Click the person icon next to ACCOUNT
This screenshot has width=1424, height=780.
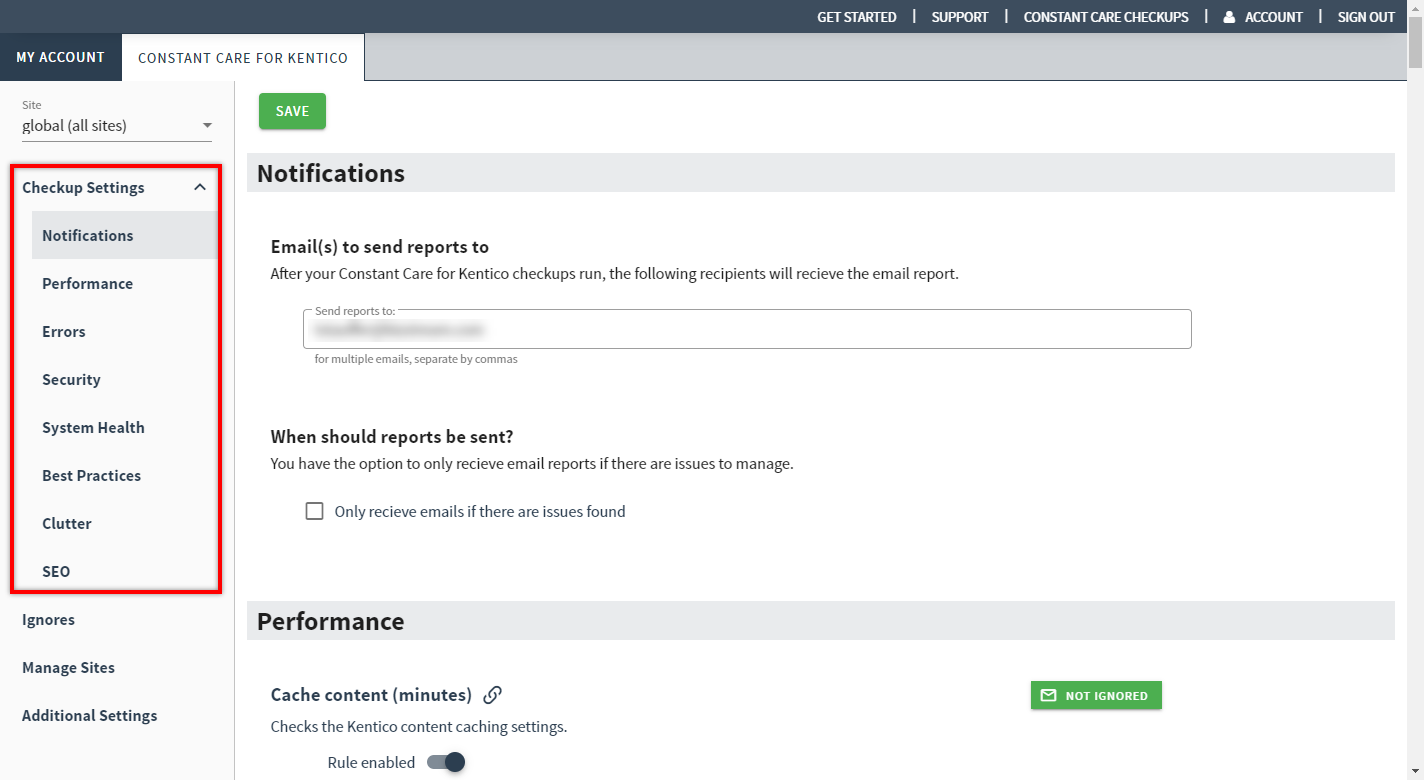tap(1229, 17)
